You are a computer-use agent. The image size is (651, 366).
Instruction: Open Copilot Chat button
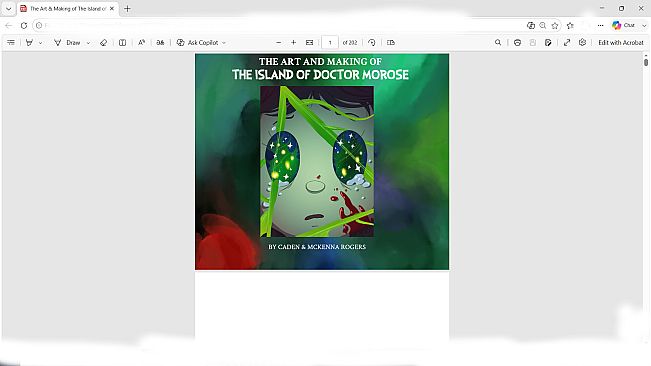pyautogui.click(x=623, y=25)
